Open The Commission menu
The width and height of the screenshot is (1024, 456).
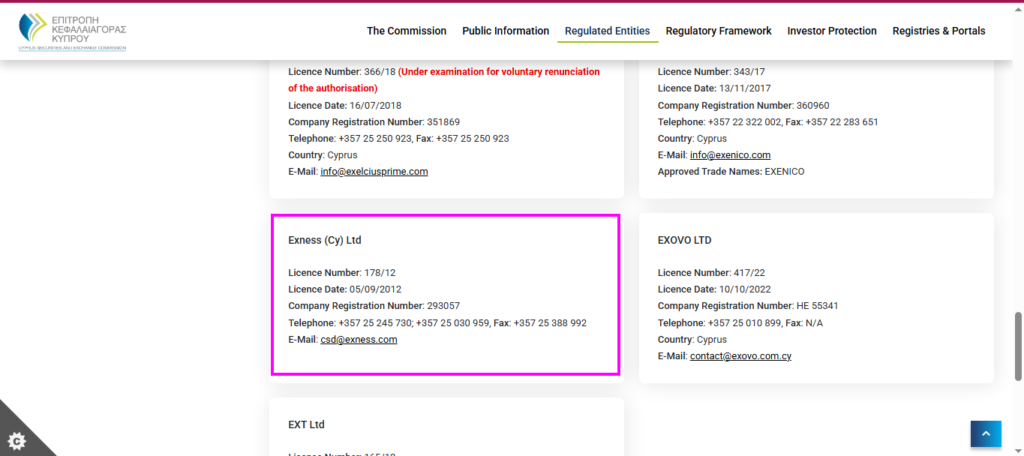pyautogui.click(x=406, y=31)
